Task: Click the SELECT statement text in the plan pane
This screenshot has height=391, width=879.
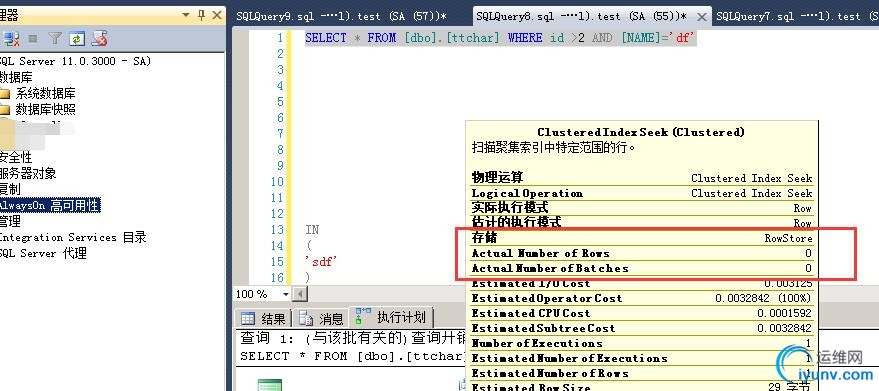Action: 353,356
